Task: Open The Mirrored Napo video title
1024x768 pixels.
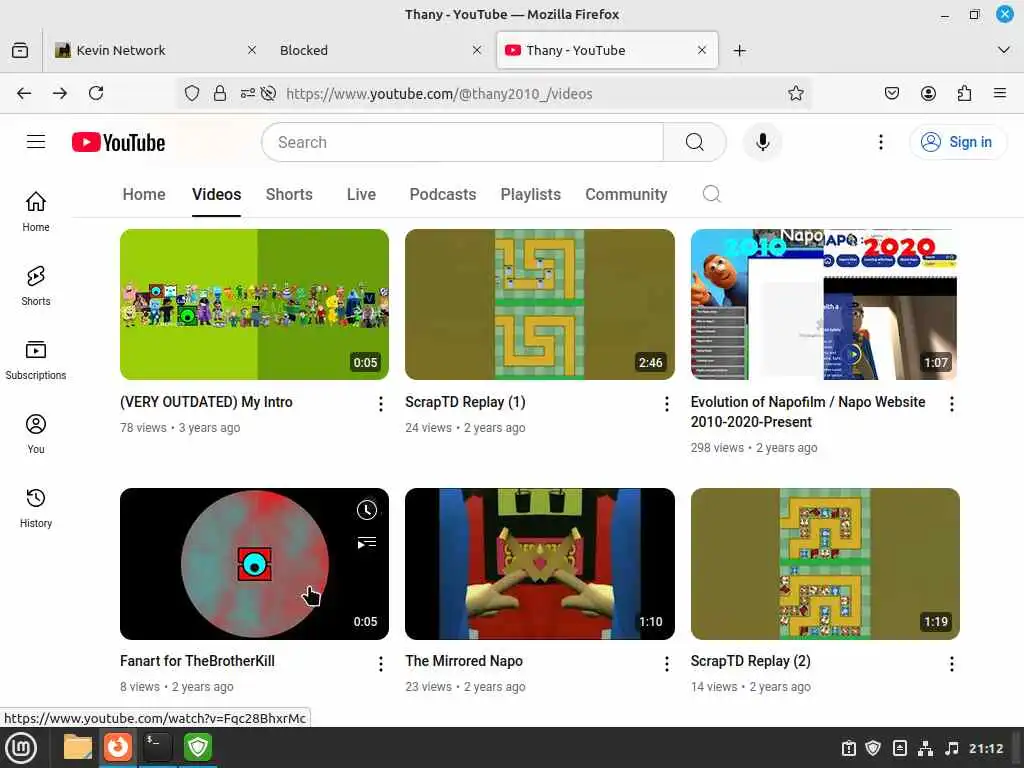Action: coord(464,661)
